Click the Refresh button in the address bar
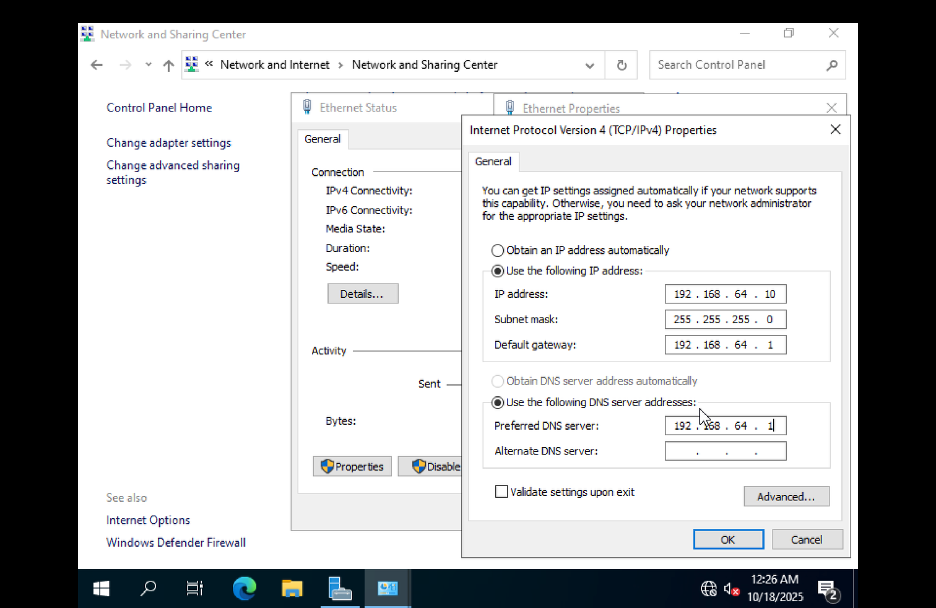 pyautogui.click(x=621, y=64)
